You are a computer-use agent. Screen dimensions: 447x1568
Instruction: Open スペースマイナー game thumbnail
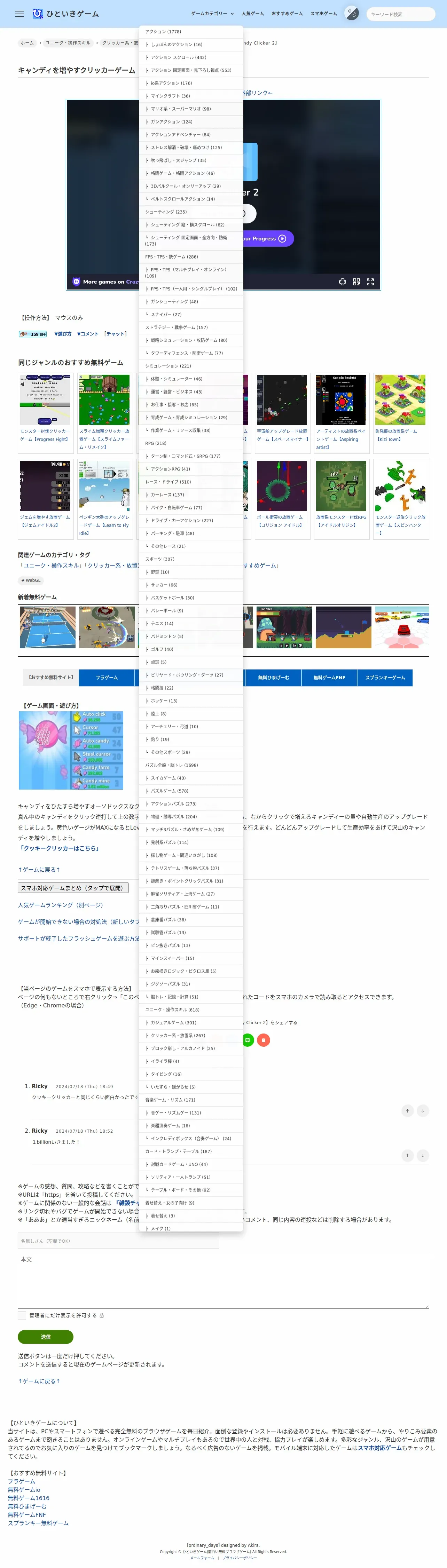282,400
